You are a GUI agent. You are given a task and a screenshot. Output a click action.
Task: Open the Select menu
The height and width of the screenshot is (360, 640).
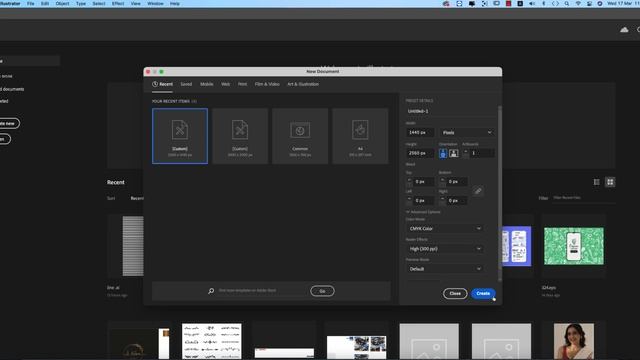coord(99,4)
